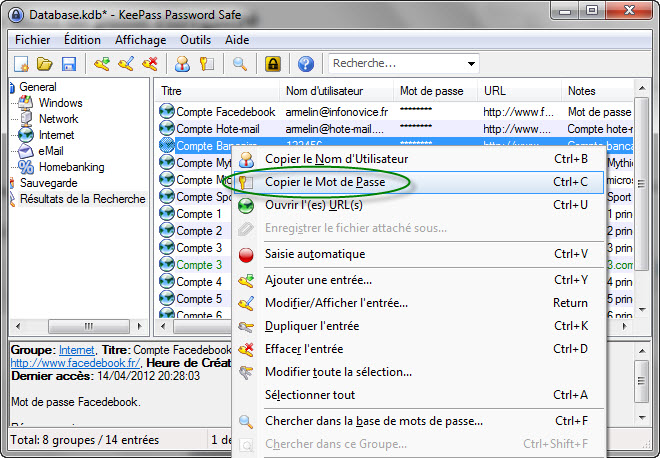
Task: Click the Modifier/Afficher l'entrée key icon
Action: pos(246,304)
